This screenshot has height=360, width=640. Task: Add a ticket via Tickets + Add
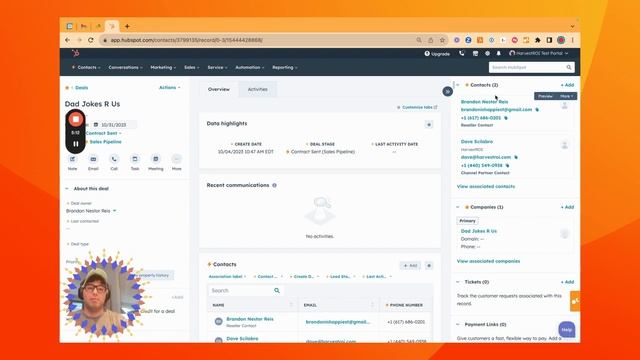567,282
